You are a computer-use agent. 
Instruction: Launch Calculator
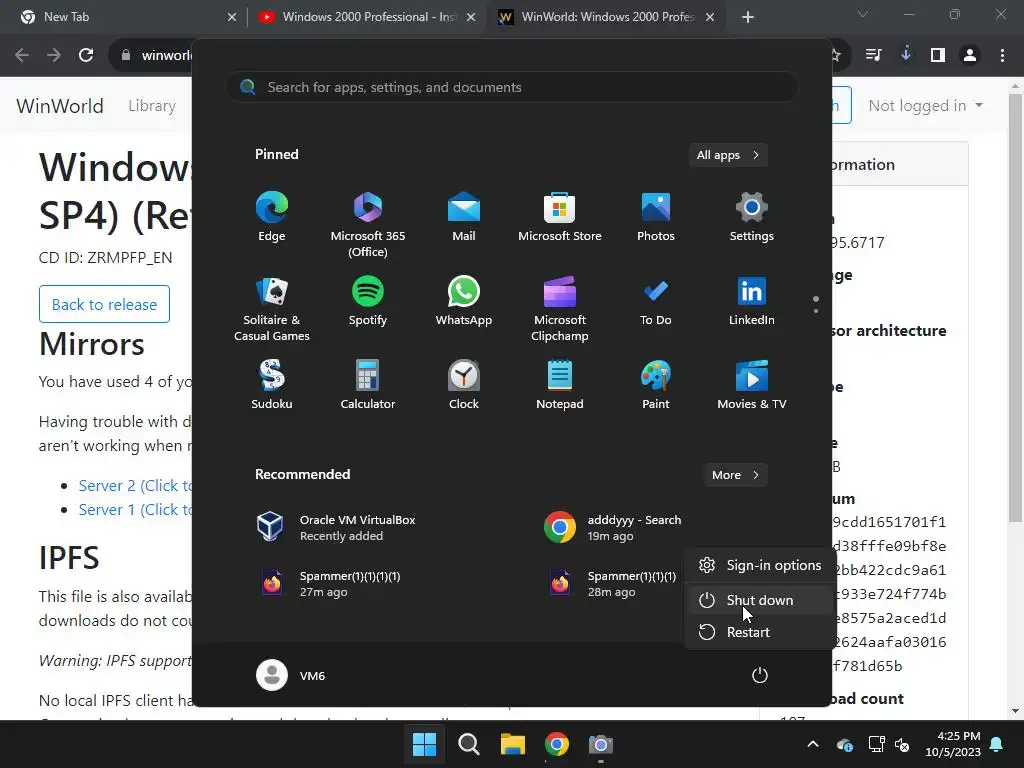coord(368,385)
